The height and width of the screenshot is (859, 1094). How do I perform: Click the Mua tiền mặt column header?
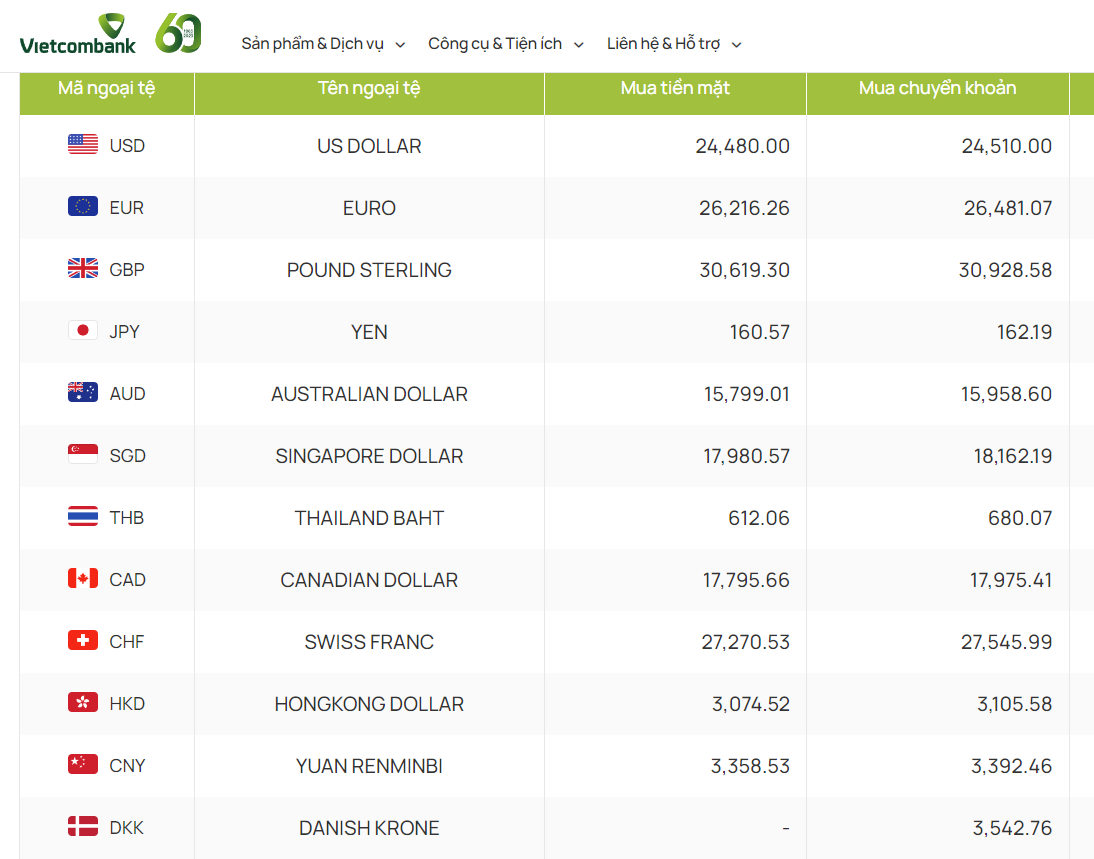click(675, 88)
